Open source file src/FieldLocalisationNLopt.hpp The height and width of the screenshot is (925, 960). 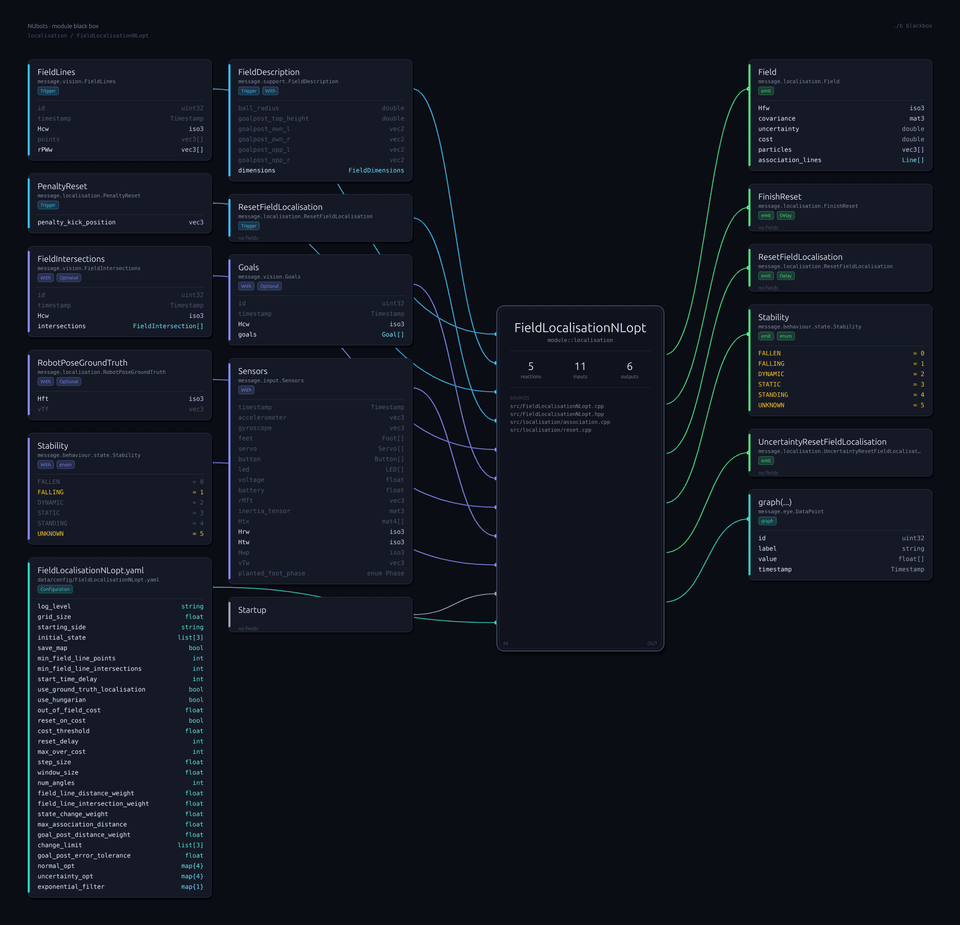557,414
